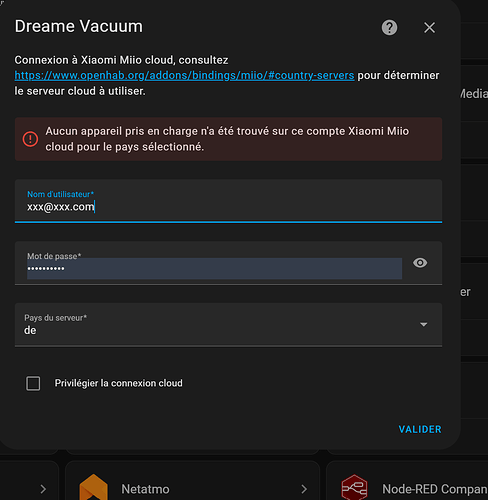Screen dimensions: 488x500
Task: Click the error message about no supported device
Action: click(x=227, y=139)
